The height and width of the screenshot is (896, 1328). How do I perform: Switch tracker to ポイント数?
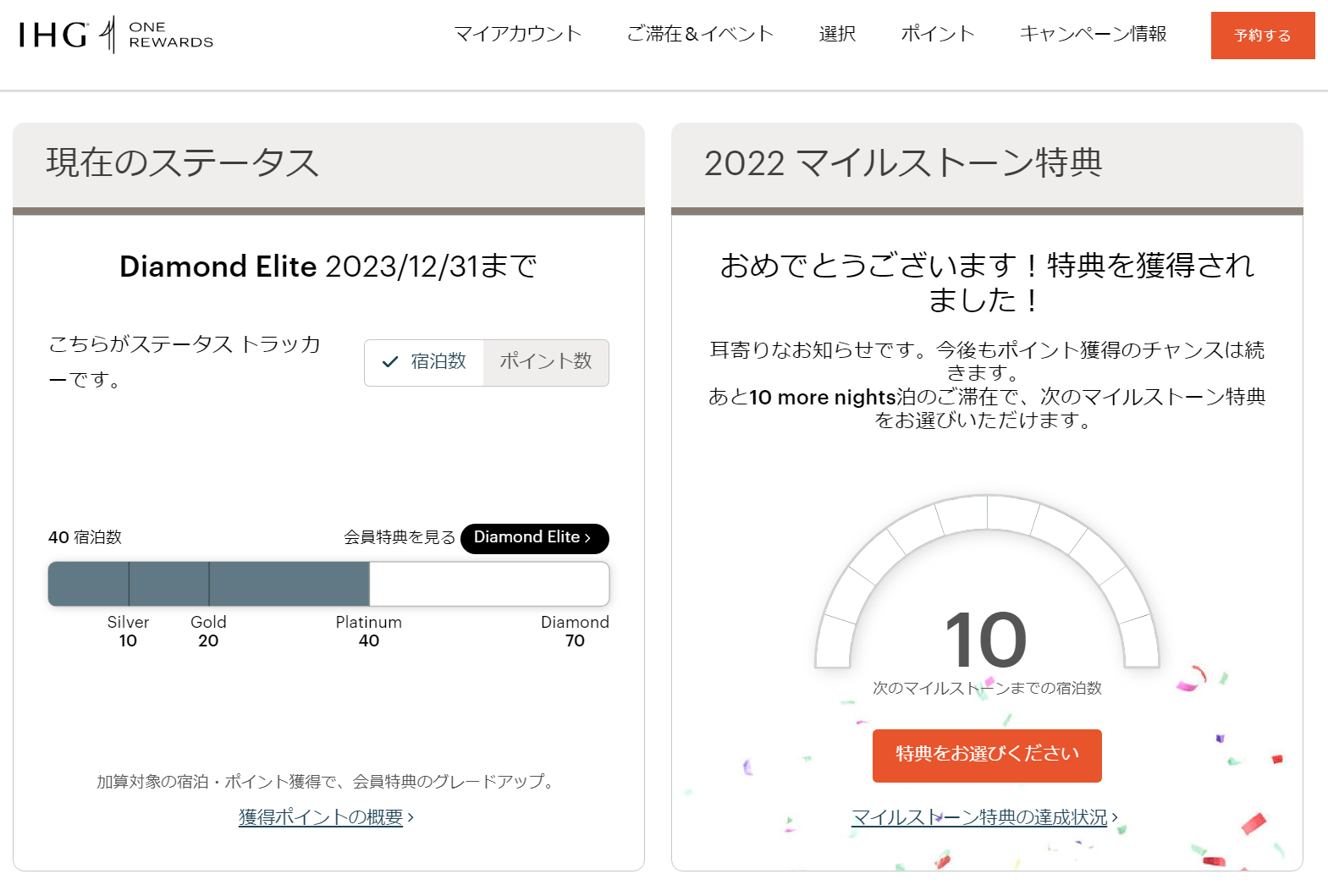[x=546, y=362]
